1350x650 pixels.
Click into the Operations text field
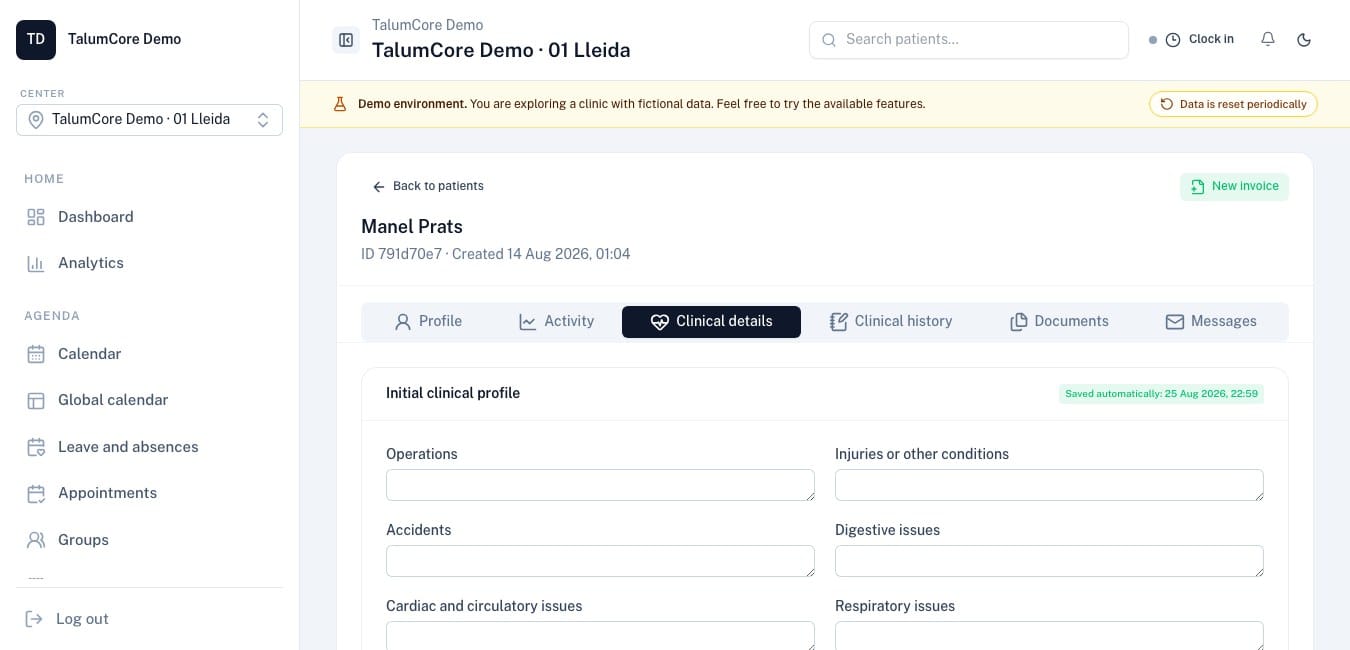[x=600, y=485]
